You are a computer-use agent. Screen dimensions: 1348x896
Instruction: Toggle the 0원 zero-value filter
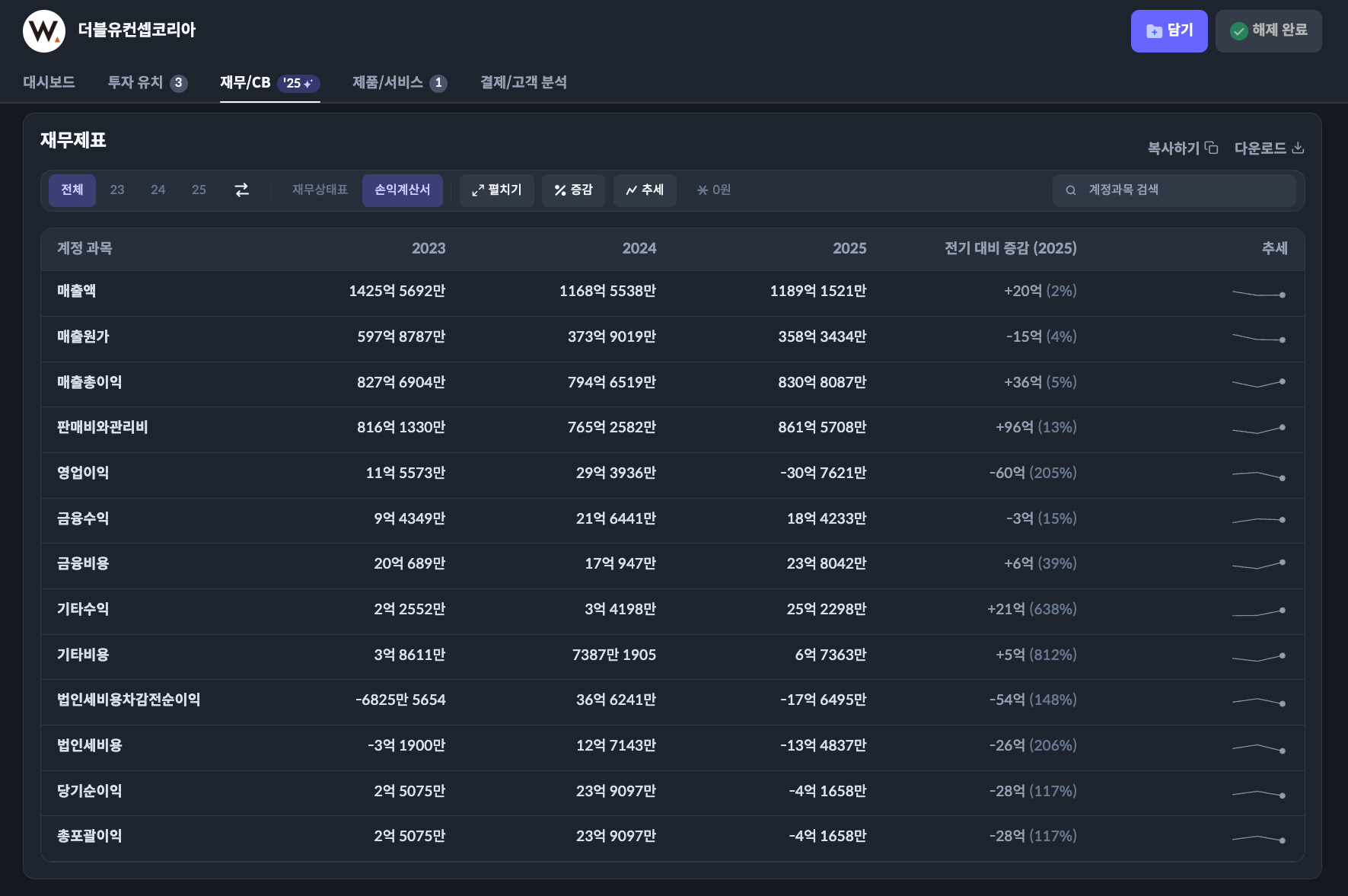[x=713, y=190]
